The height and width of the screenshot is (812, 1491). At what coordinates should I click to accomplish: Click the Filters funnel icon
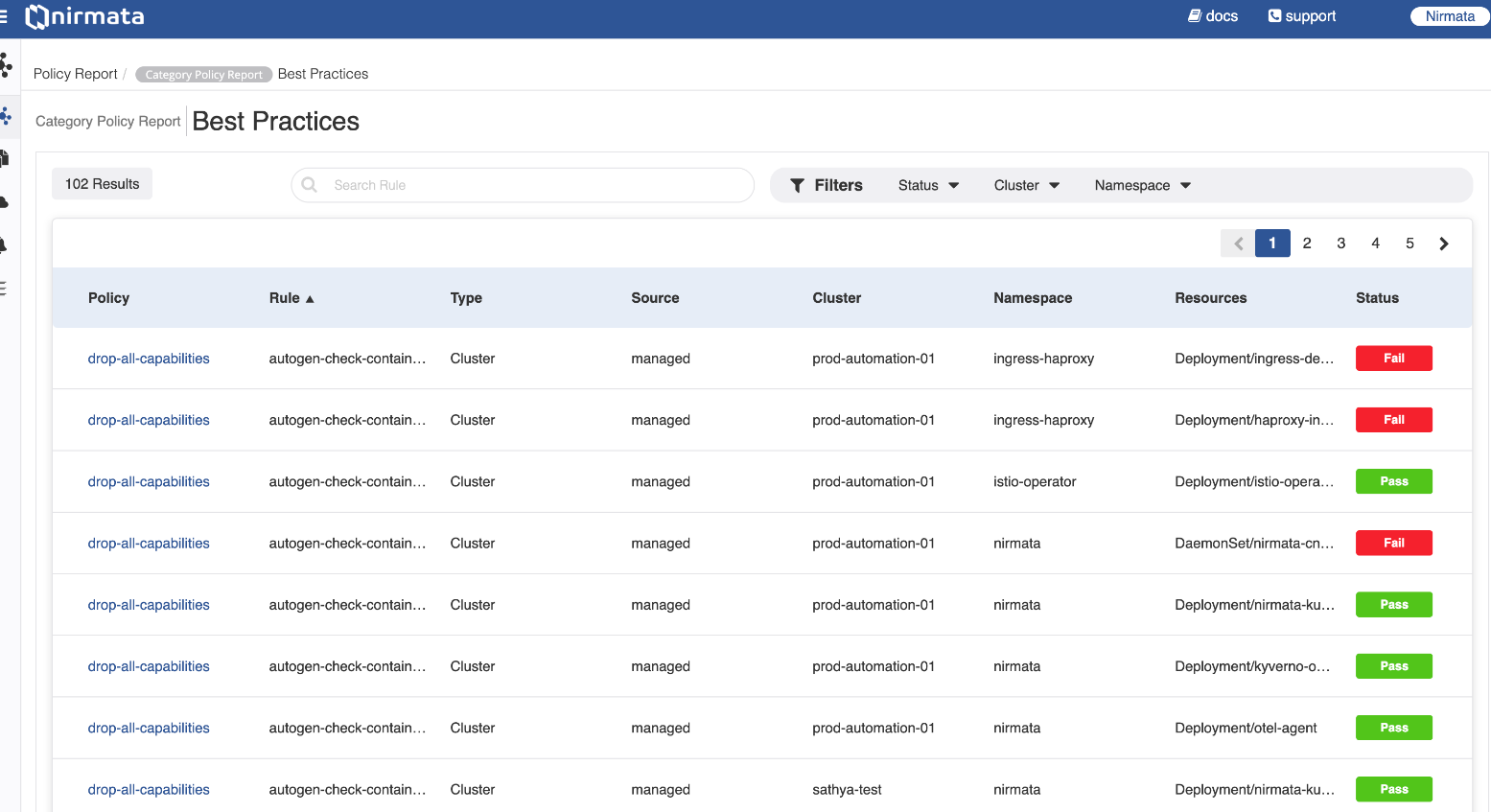point(797,186)
